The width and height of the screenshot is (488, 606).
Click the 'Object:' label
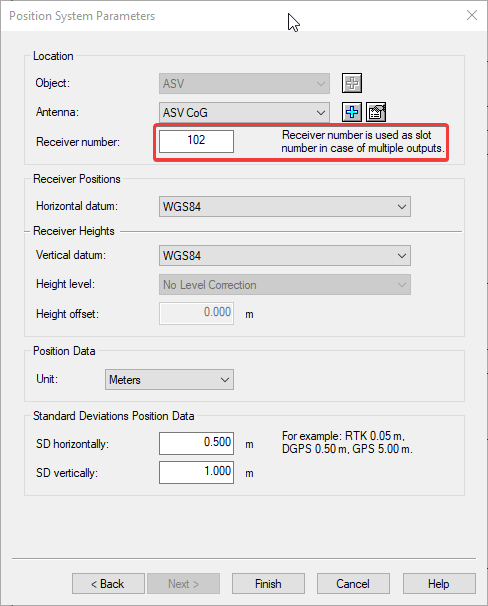53,83
